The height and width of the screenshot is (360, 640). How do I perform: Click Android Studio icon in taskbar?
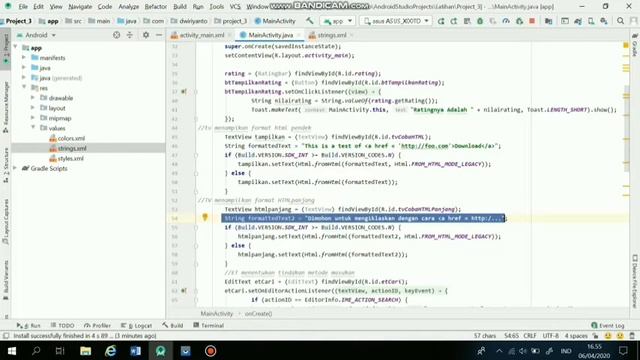[160, 351]
